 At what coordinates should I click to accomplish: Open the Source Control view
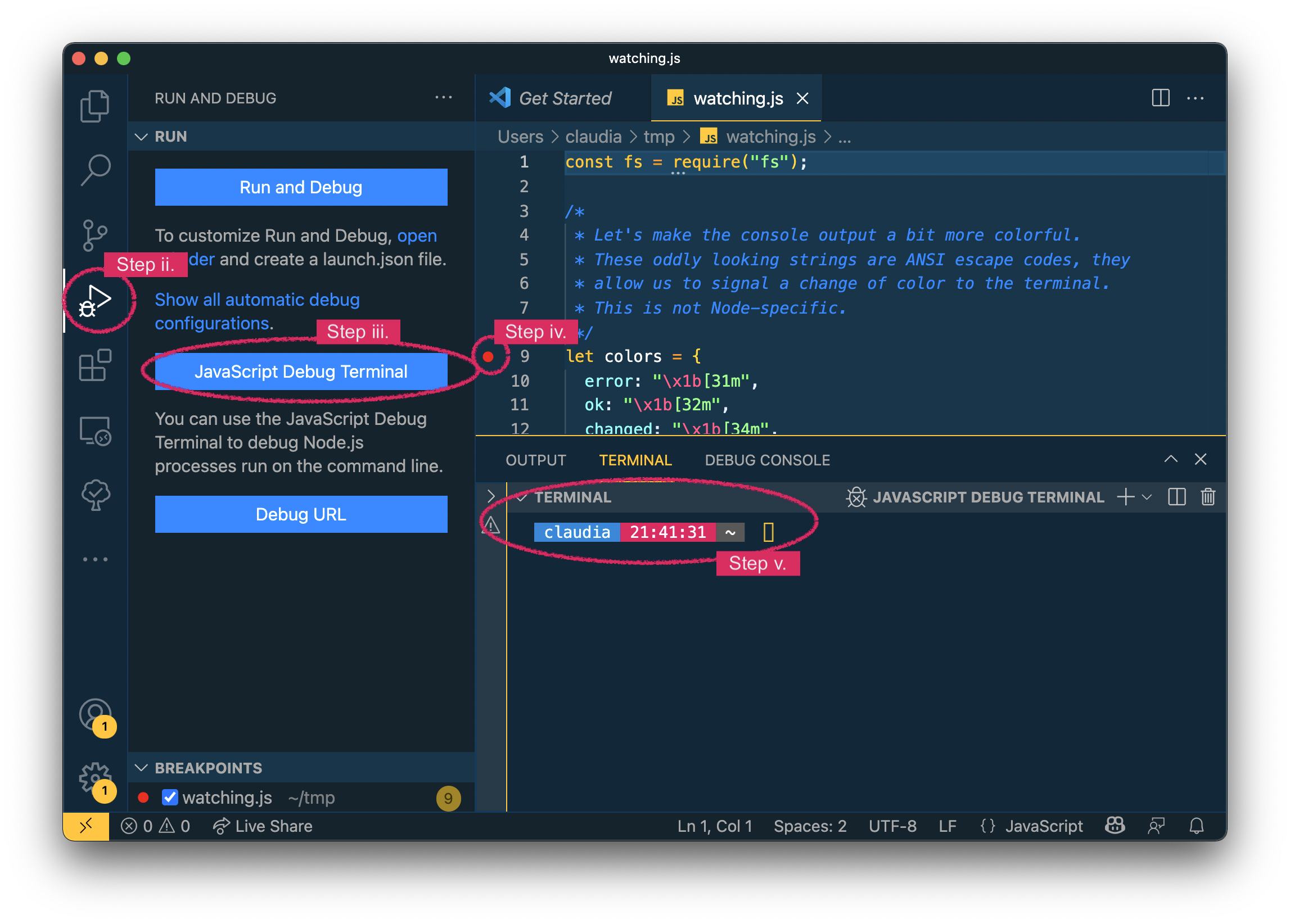click(x=95, y=235)
